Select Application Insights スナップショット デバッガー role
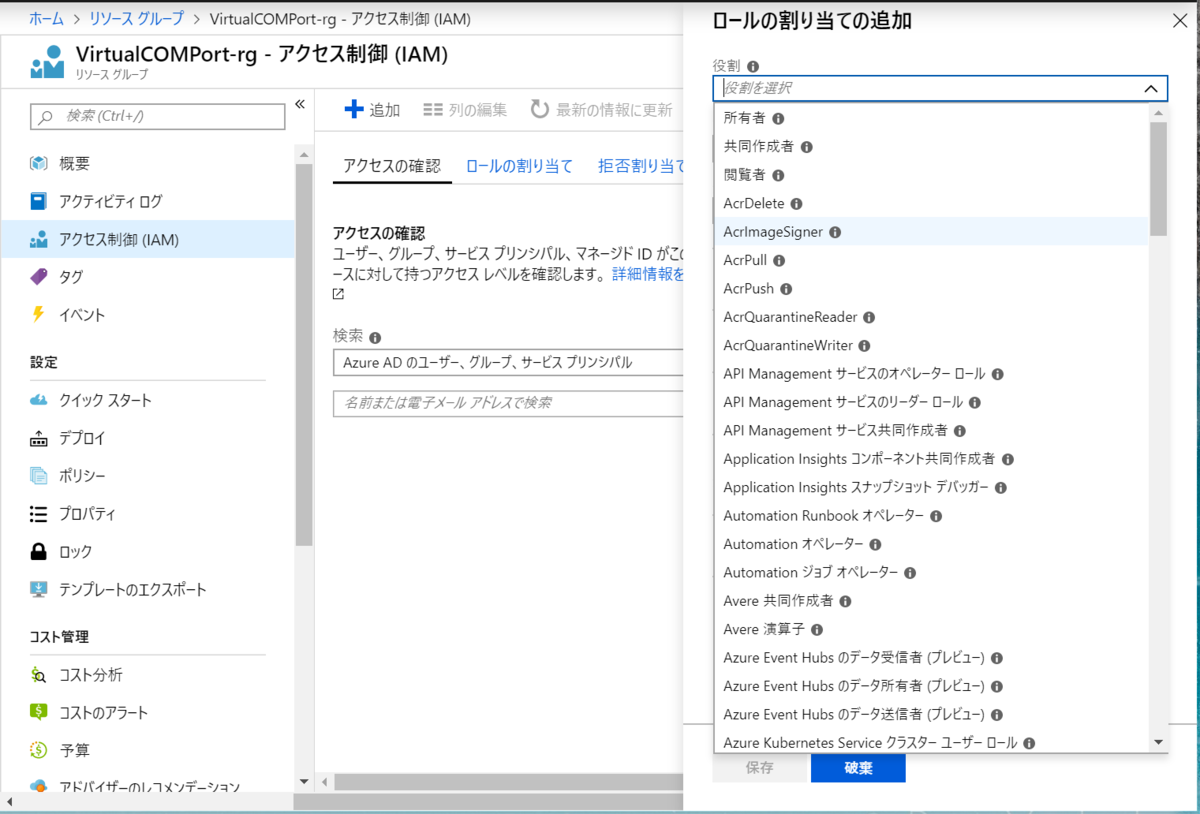This screenshot has height=814, width=1200. 931,488
